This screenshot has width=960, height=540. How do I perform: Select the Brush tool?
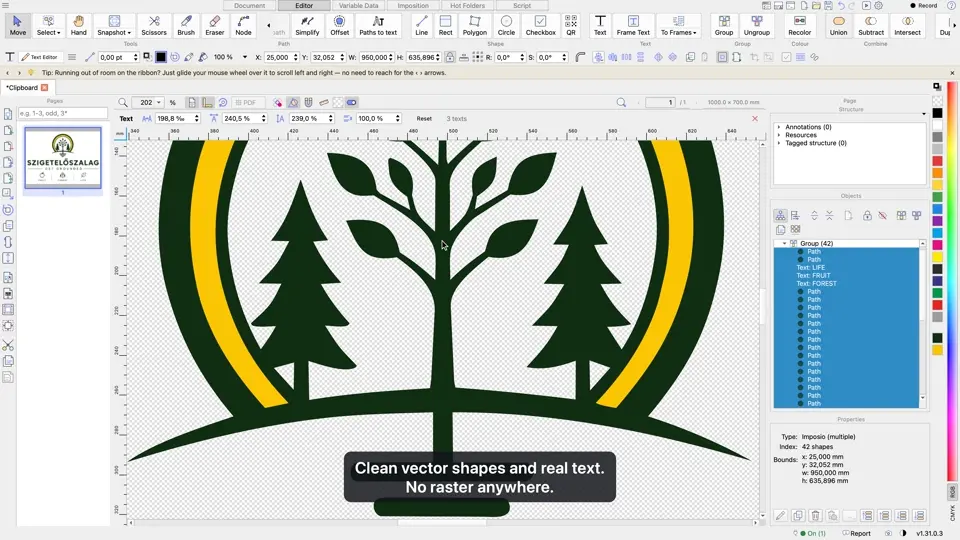[x=186, y=25]
